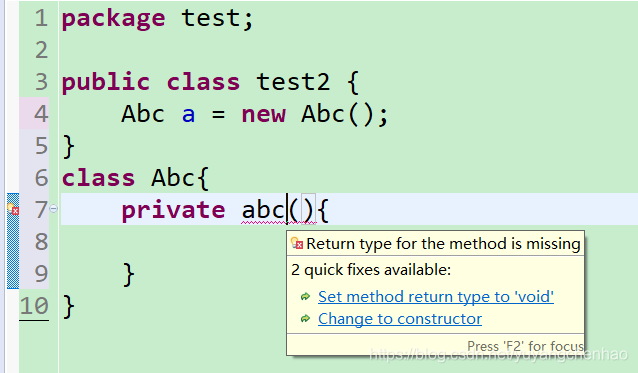
Task: Place cursor on the underlined abc method name
Action: (x=264, y=210)
